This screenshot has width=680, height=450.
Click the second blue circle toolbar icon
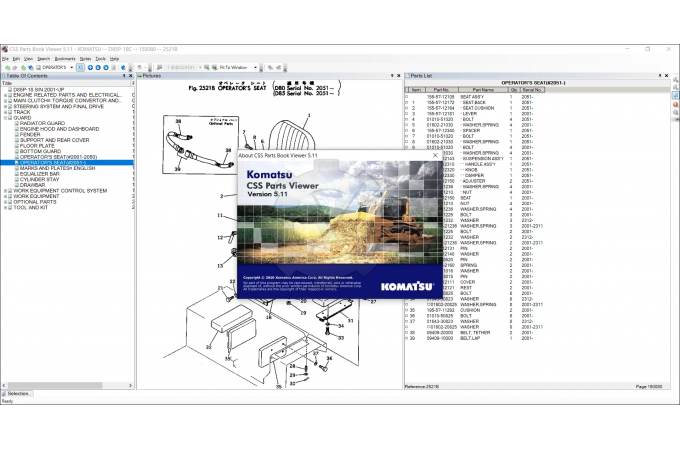(x=98, y=68)
